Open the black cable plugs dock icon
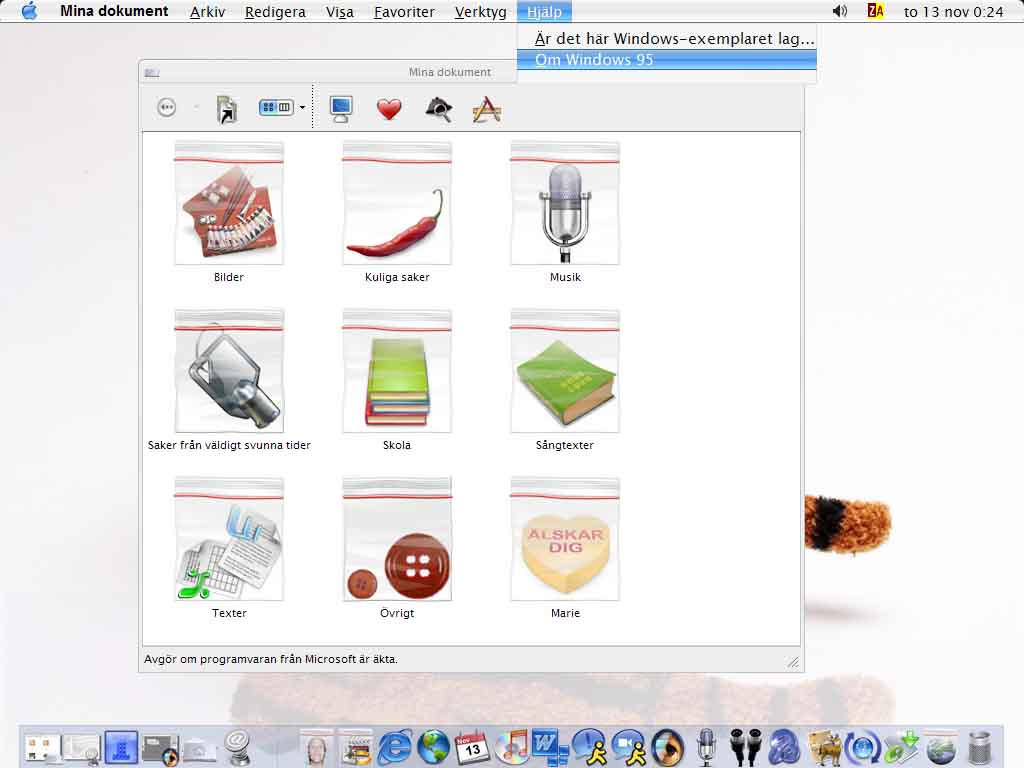This screenshot has width=1024, height=768. 745,747
